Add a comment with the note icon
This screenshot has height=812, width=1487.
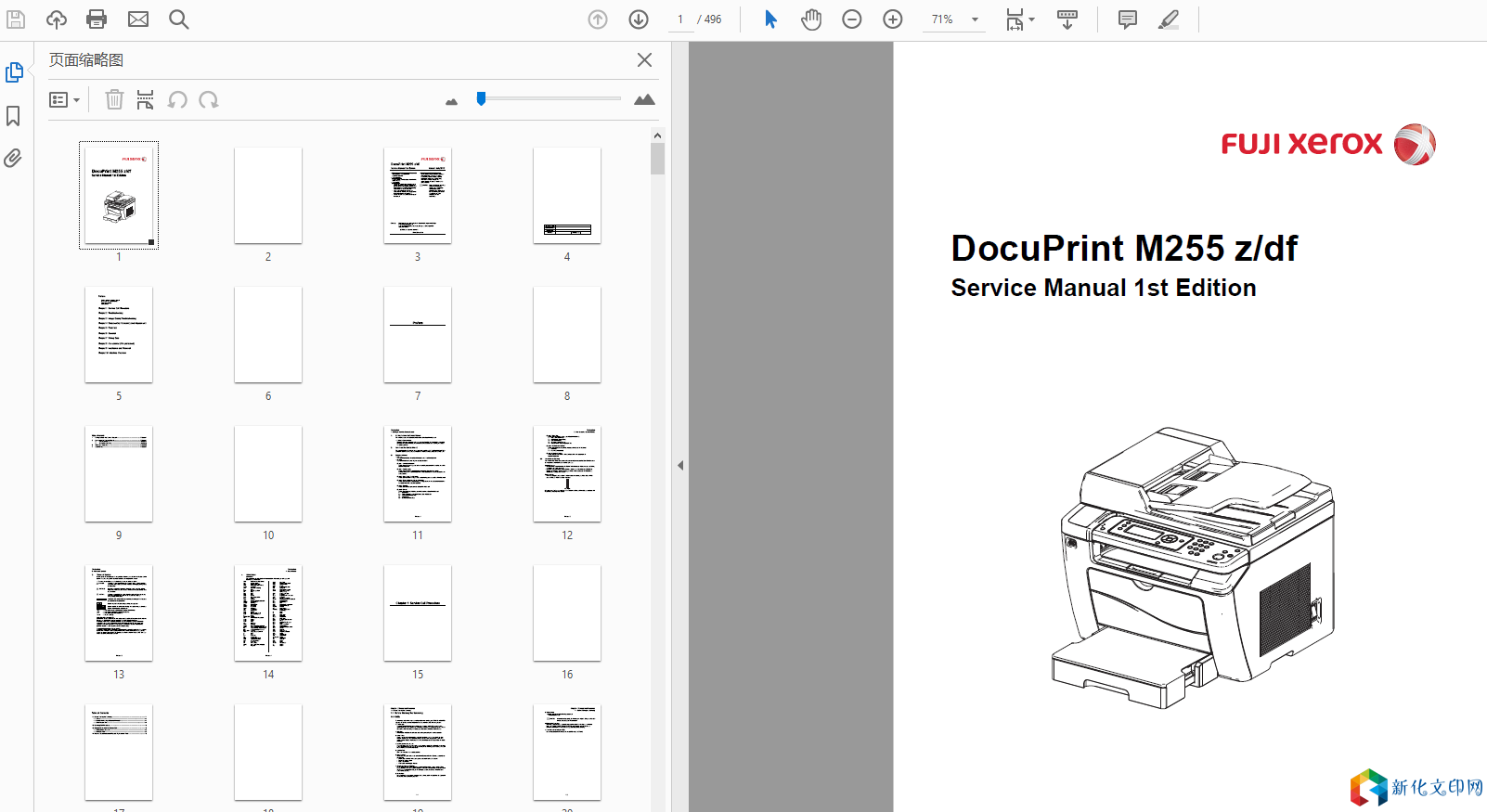pos(1128,19)
